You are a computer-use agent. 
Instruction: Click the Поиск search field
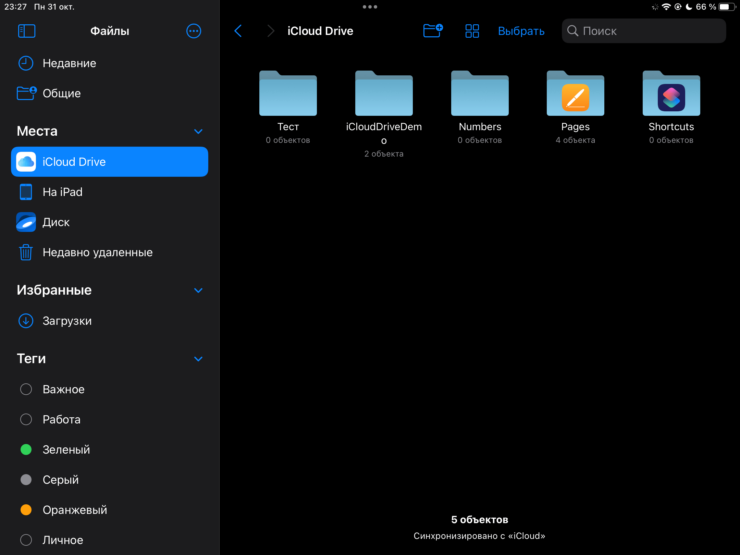coord(644,31)
